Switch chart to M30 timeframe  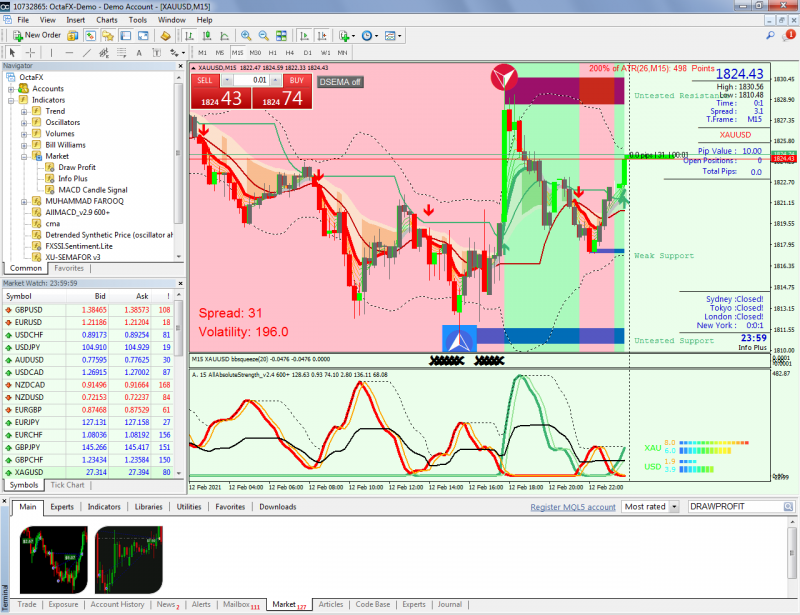pos(255,53)
